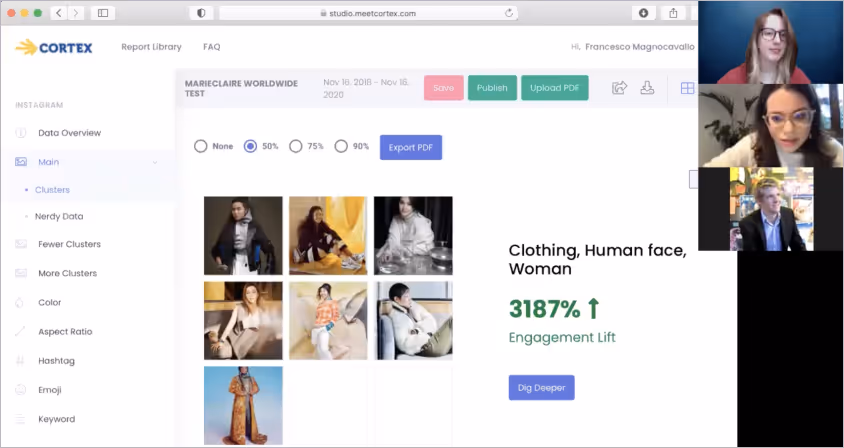Open Data Overview in sidebar
The height and width of the screenshot is (448, 844).
point(69,133)
